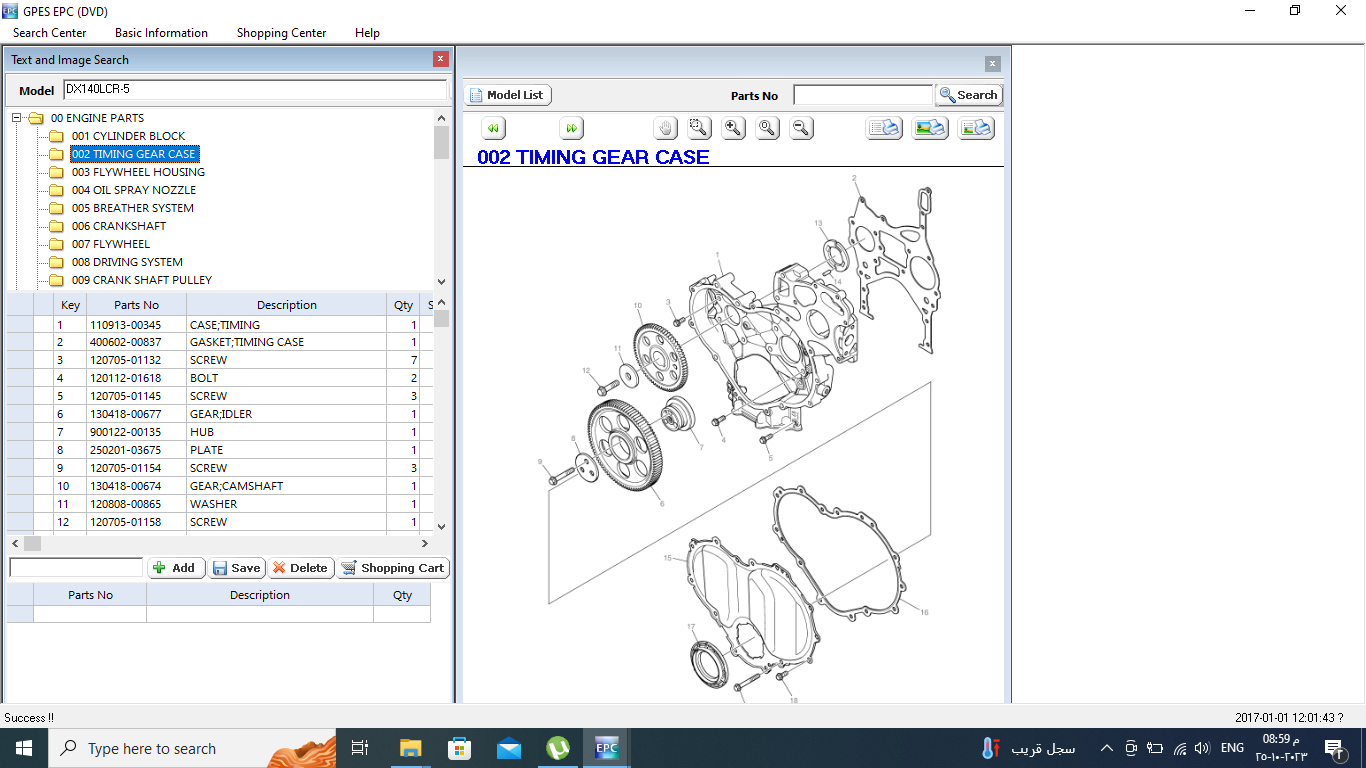
Task: Select part number 250201-03675
Action: (136, 450)
